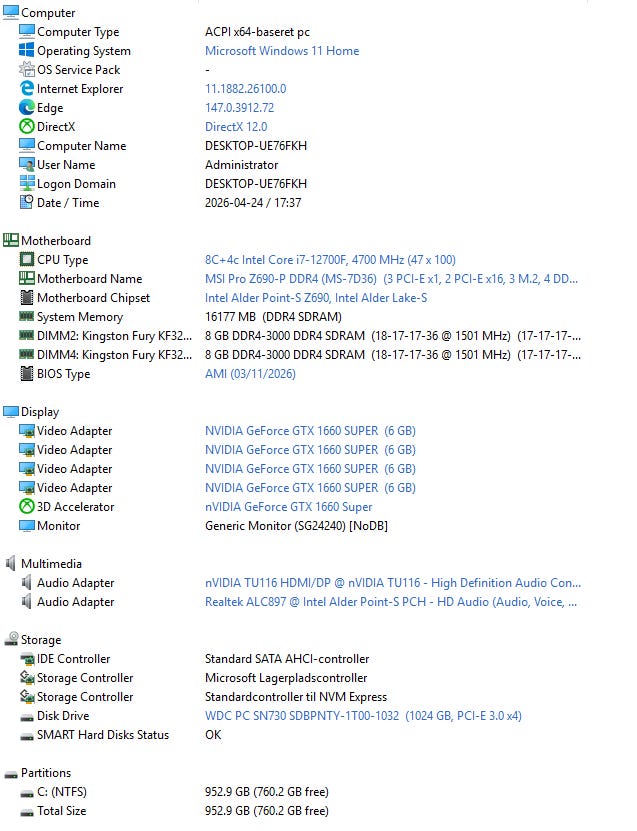The image size is (637, 831).
Task: Click the network icon beside Logon Domain
Action: click(x=26, y=183)
